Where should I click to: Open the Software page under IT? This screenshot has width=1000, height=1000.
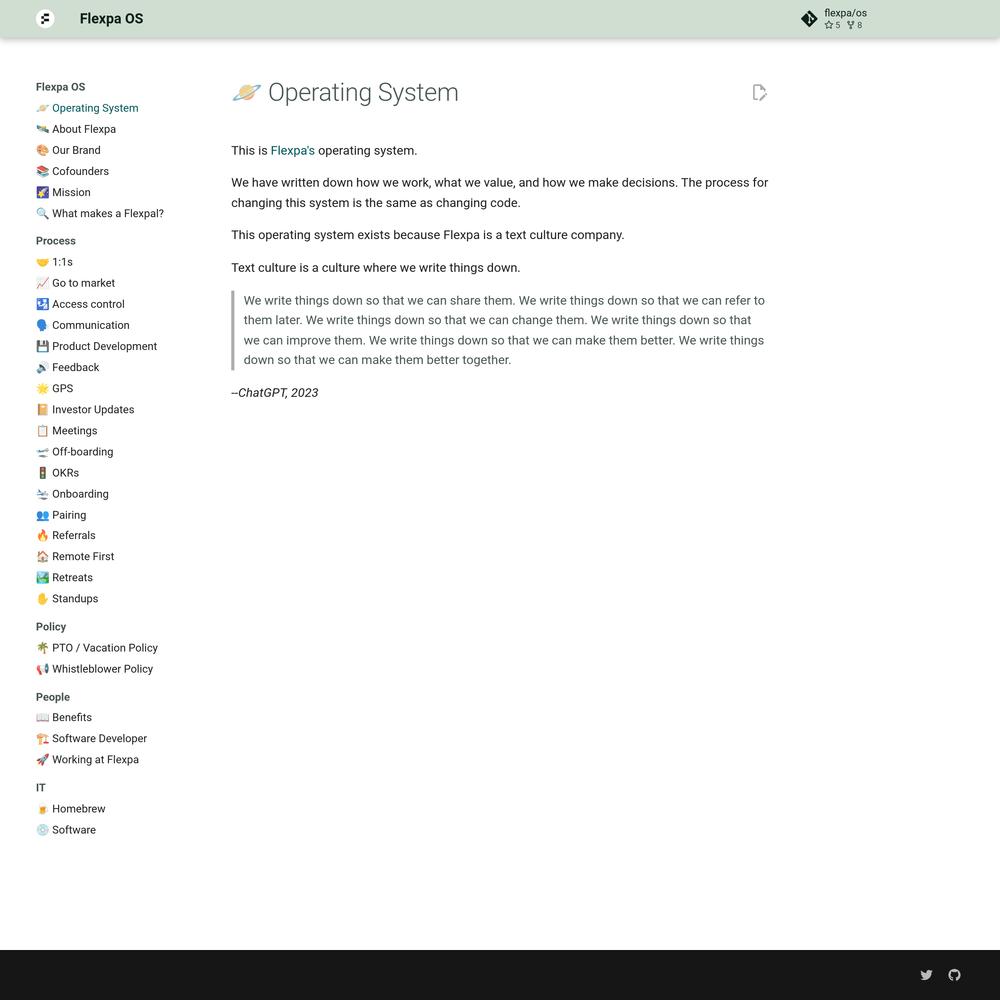[x=66, y=829]
